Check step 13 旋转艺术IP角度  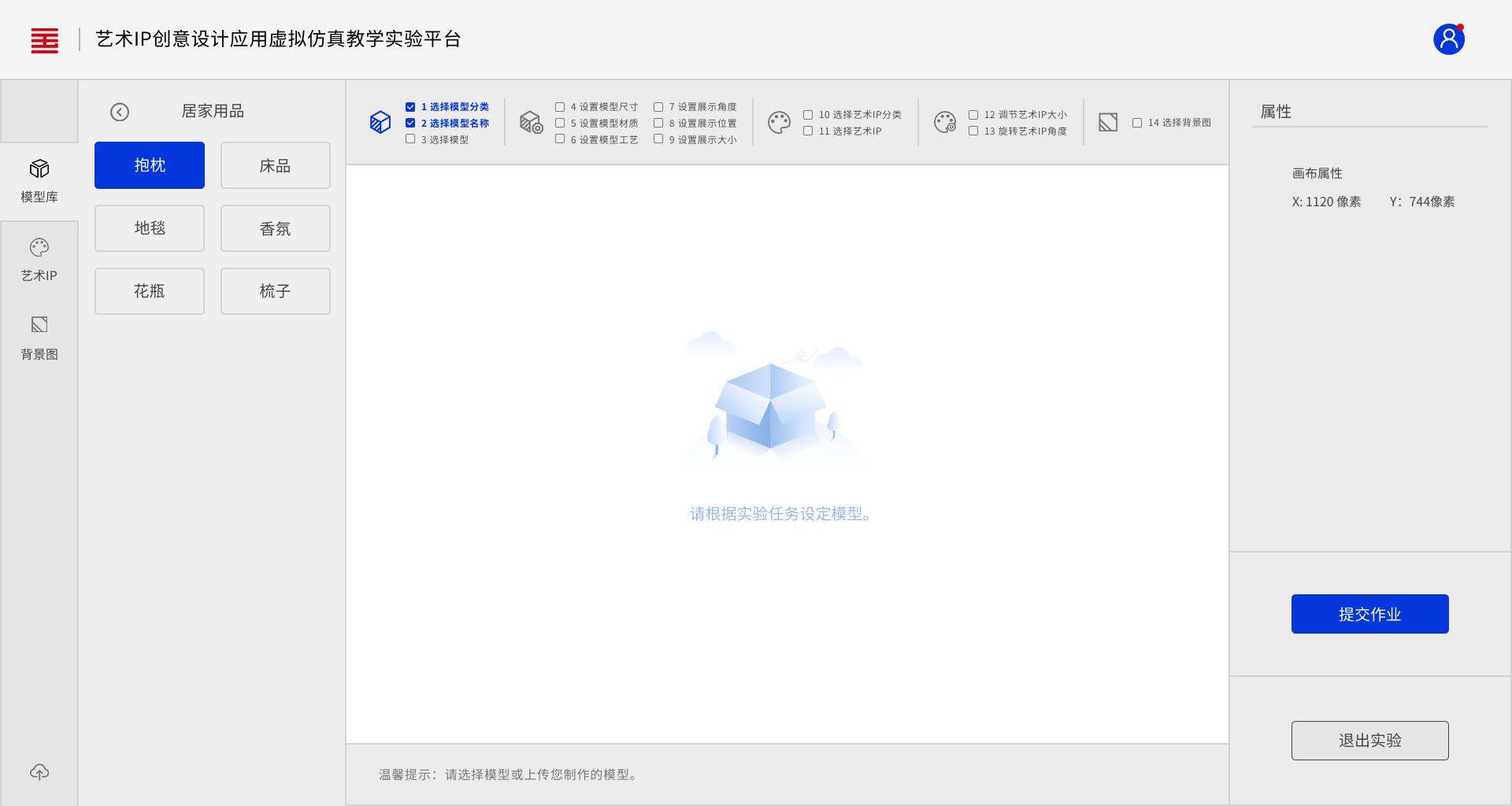click(973, 131)
